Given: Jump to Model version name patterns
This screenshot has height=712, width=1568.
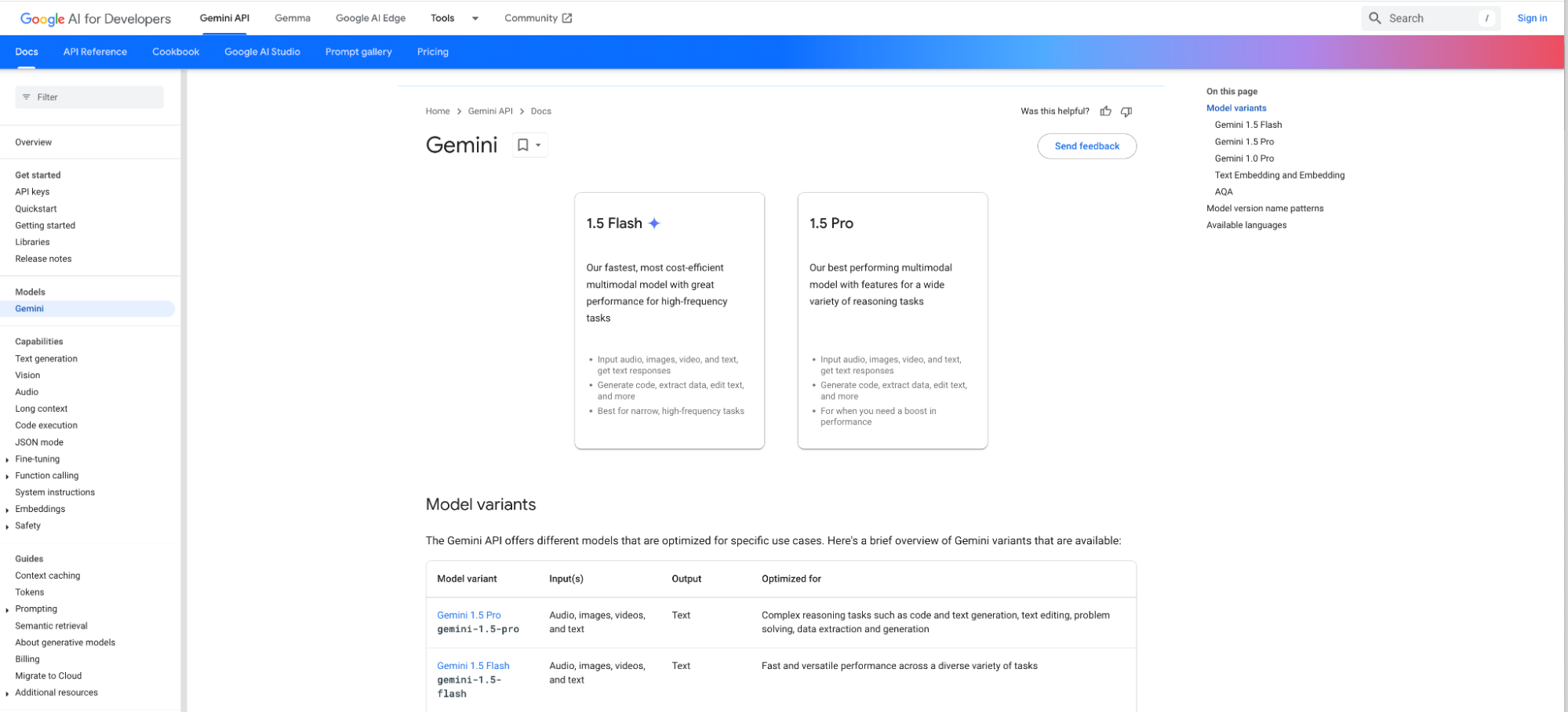Looking at the screenshot, I should 1264,209.
